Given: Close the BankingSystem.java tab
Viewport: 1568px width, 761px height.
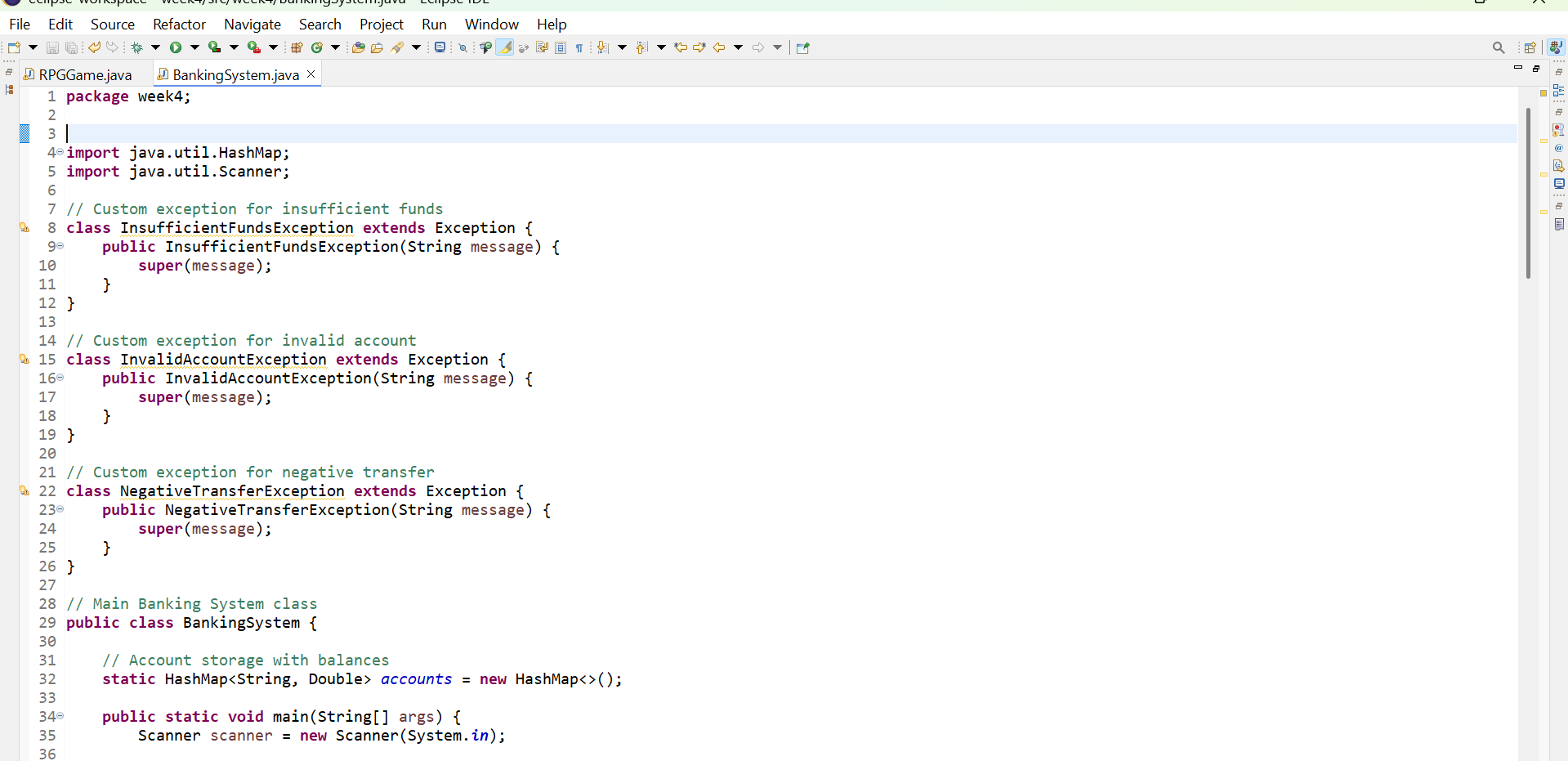Looking at the screenshot, I should [311, 74].
